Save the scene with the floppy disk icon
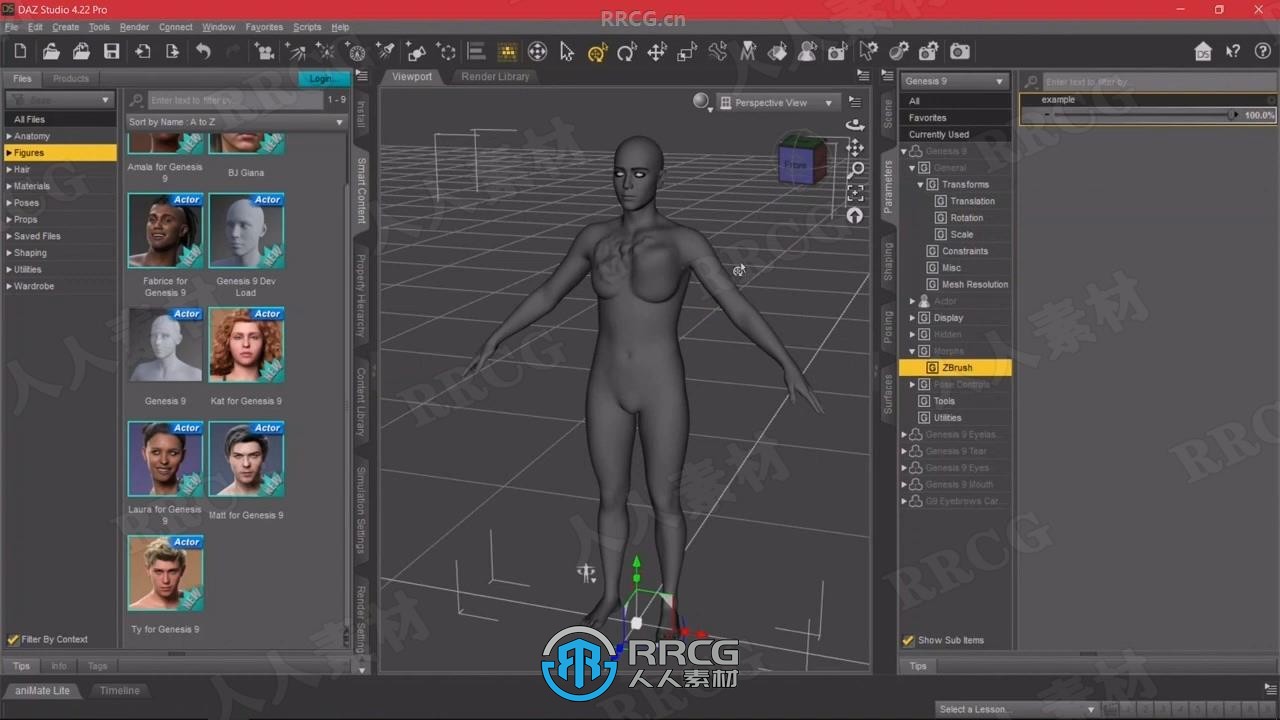 click(112, 51)
